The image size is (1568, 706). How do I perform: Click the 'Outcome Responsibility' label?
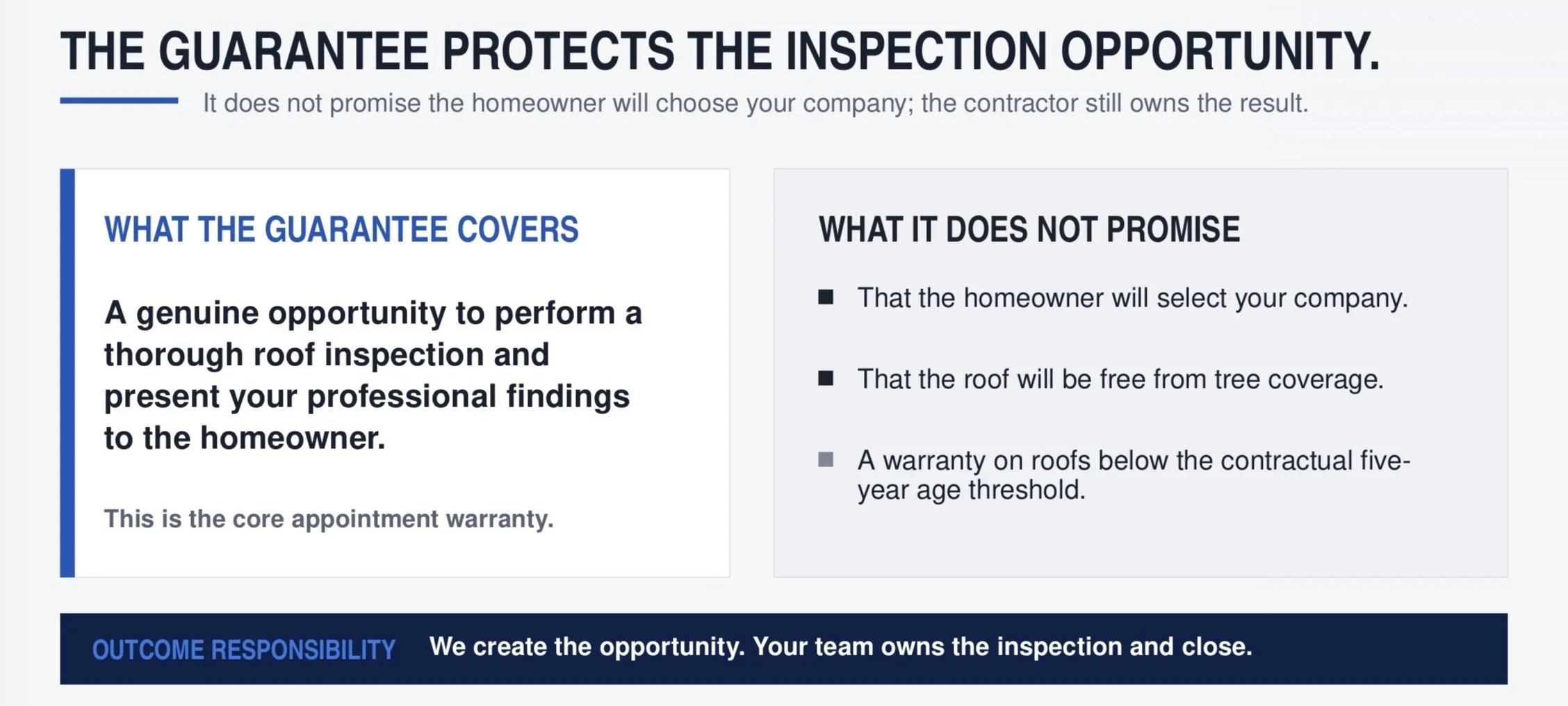[x=244, y=650]
